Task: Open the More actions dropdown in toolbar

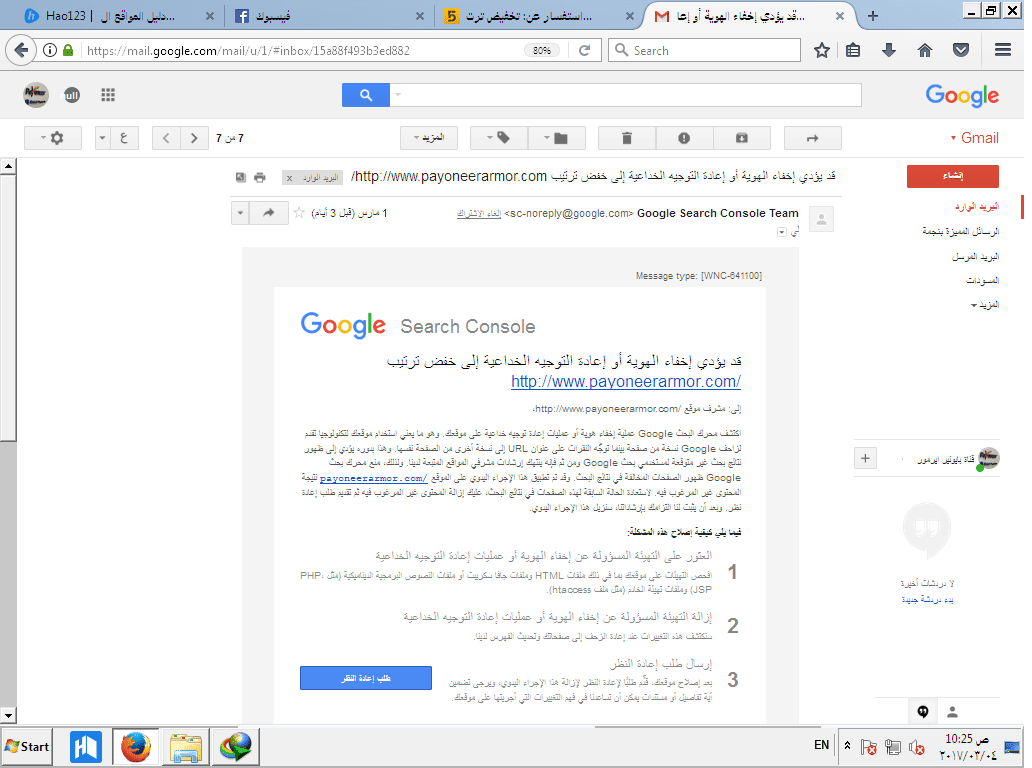Action: pos(429,138)
